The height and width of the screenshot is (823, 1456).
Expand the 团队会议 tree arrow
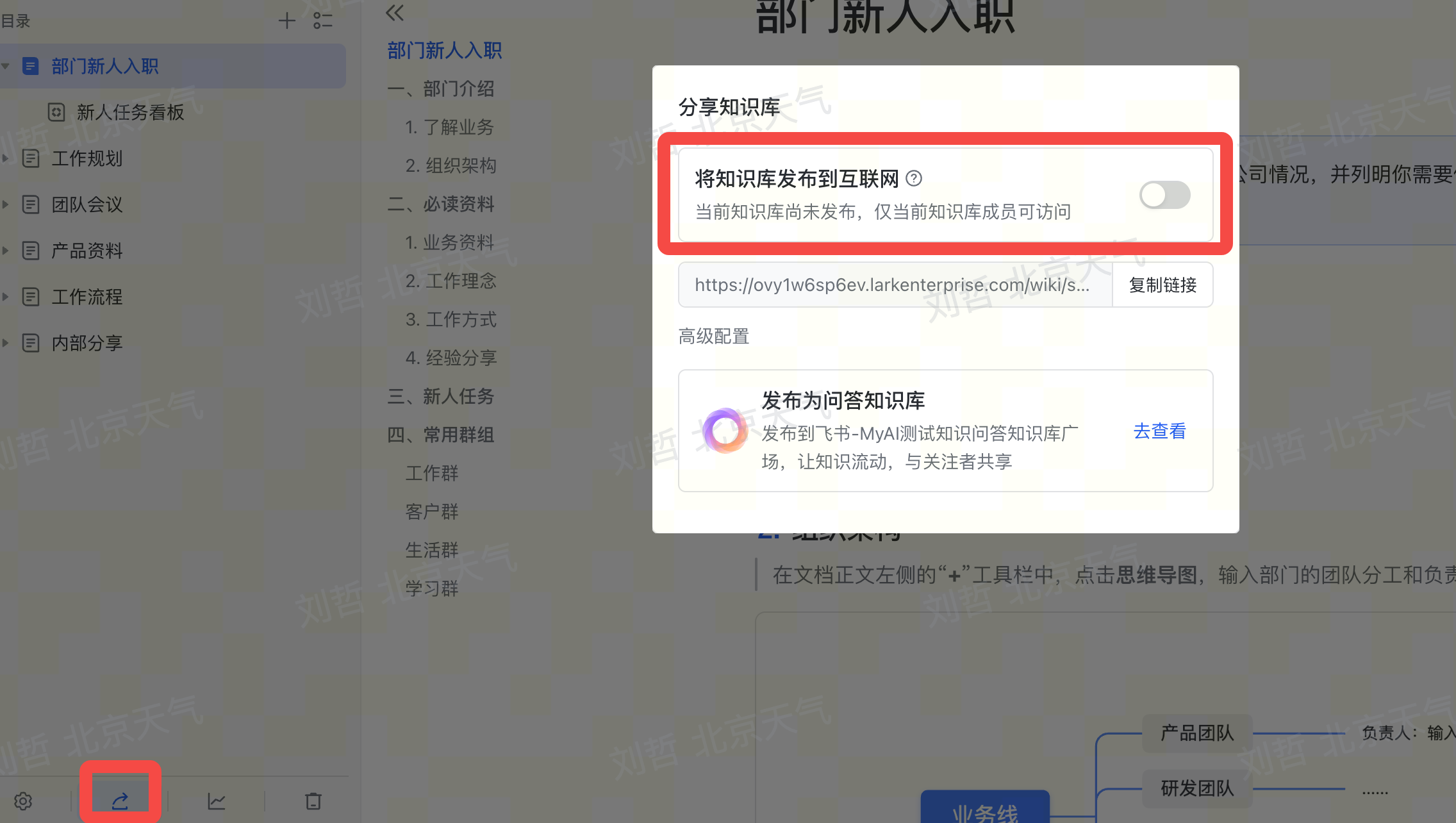(x=6, y=204)
